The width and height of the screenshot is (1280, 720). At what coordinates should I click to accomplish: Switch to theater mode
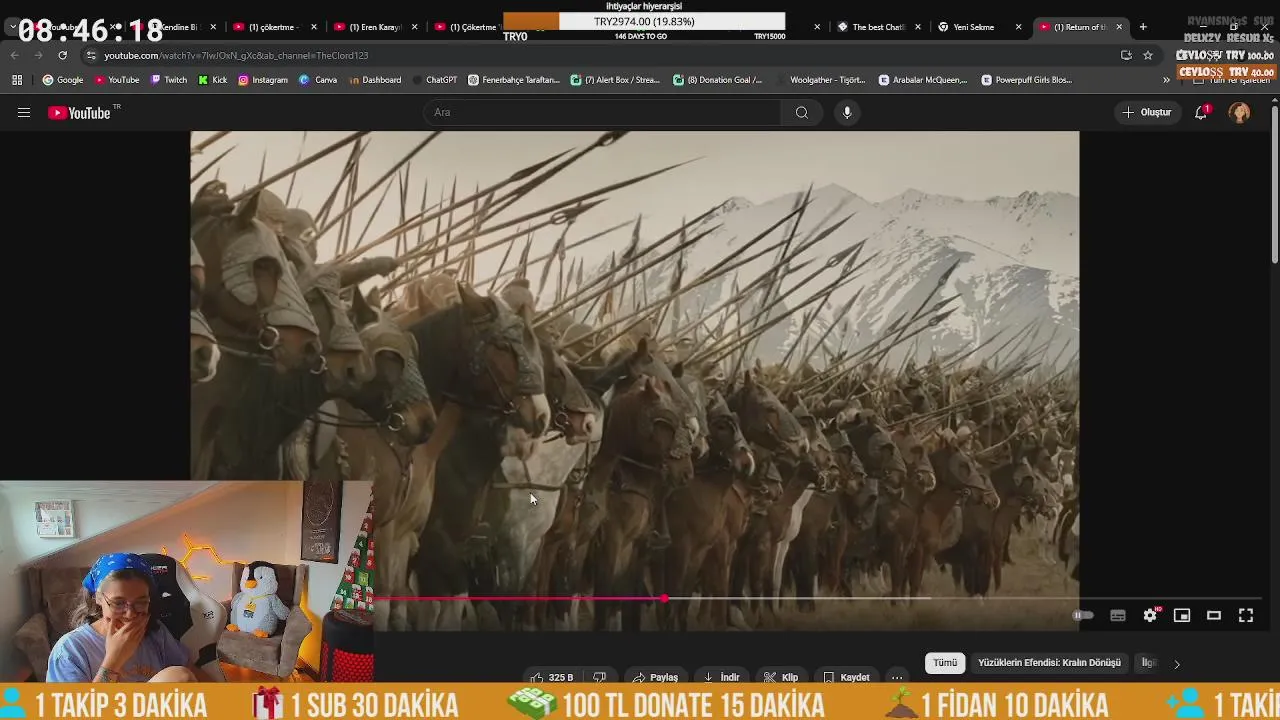1214,616
